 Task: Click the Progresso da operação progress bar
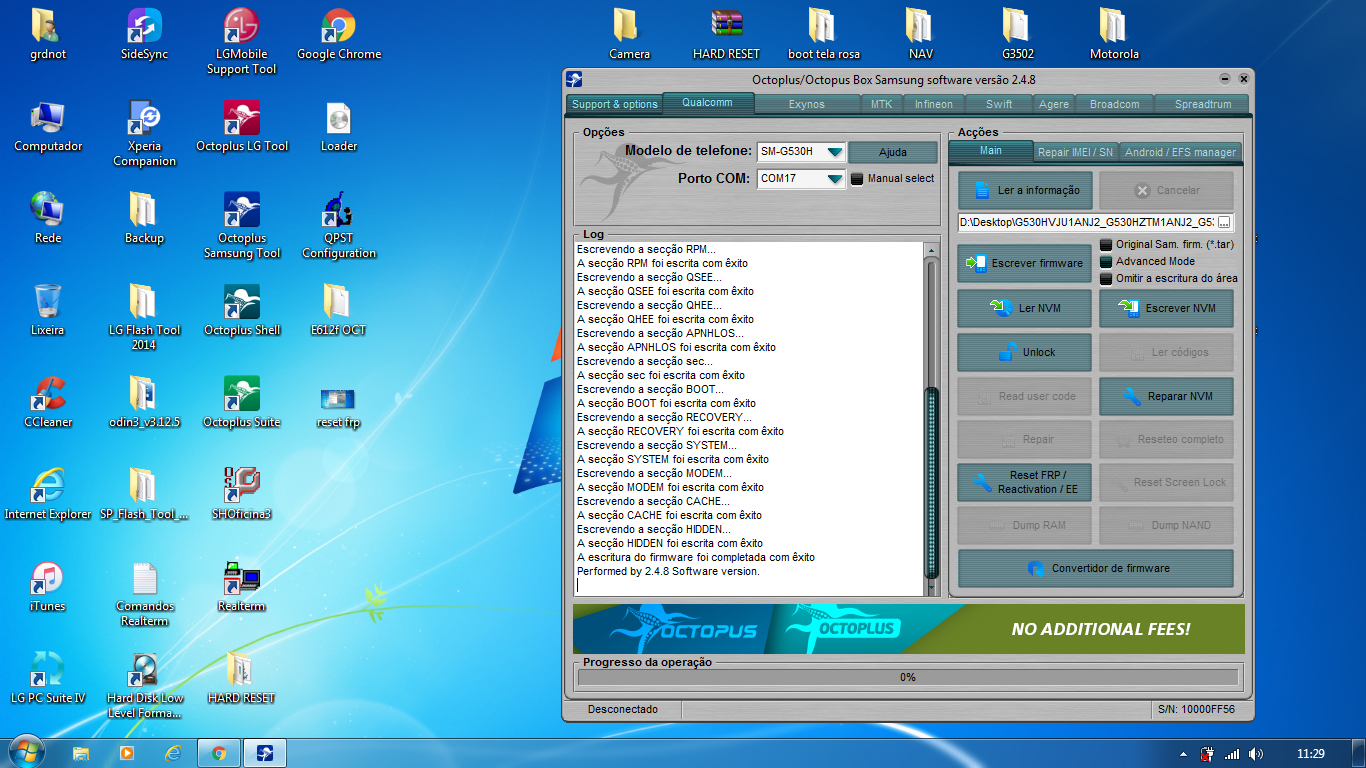point(908,677)
